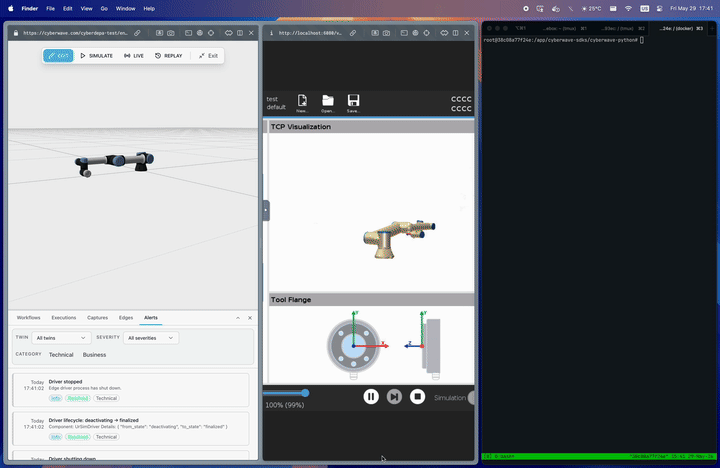The width and height of the screenshot is (720, 468).
Task: Click the info icon beside localhost URL
Action: [x=271, y=33]
